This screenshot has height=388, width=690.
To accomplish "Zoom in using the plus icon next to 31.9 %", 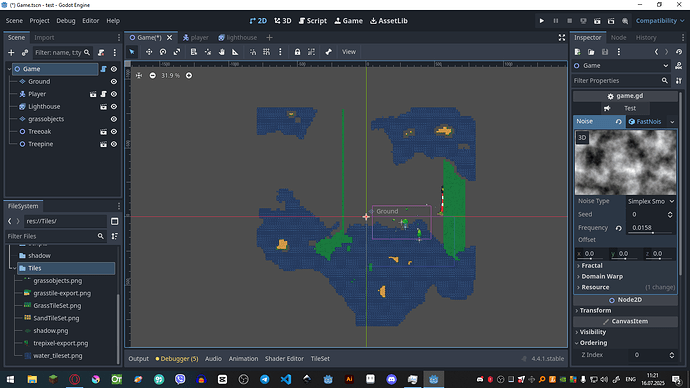I will (189, 76).
